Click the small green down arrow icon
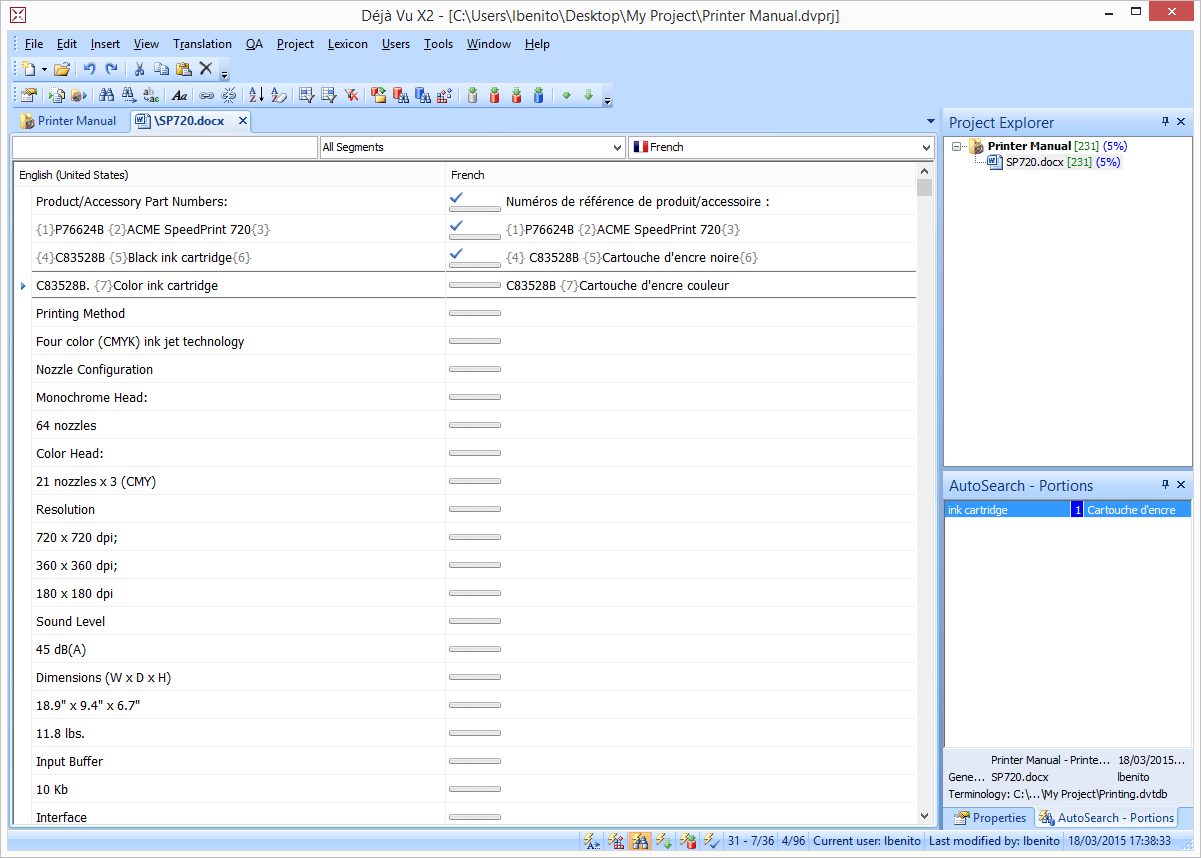Viewport: 1201px width, 858px height. [x=566, y=95]
